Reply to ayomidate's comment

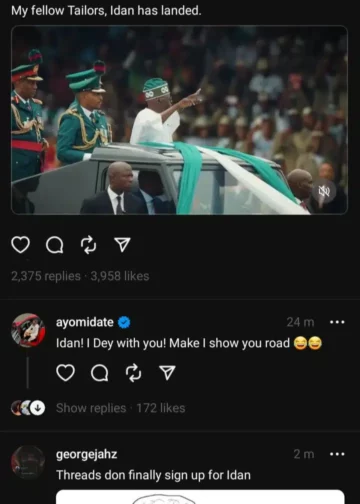point(100,373)
